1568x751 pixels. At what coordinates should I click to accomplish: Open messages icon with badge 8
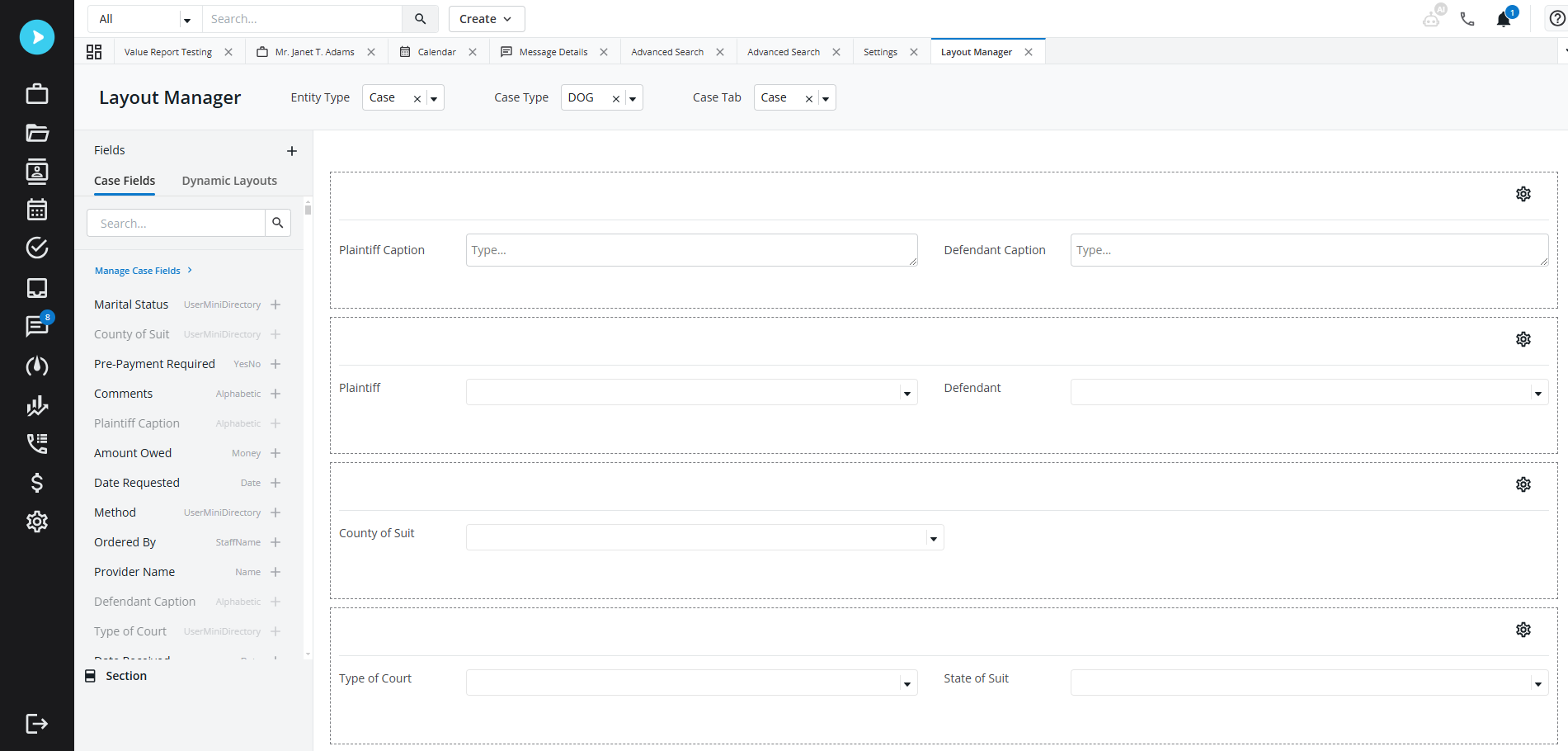(x=37, y=326)
